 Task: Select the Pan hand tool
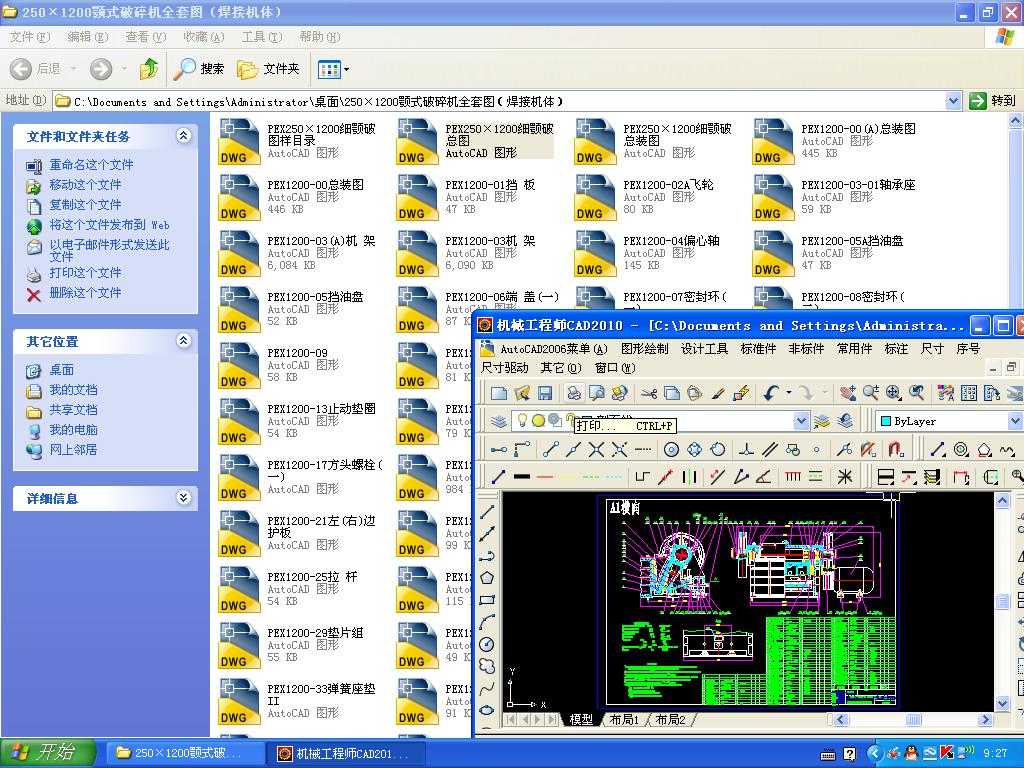(x=848, y=392)
